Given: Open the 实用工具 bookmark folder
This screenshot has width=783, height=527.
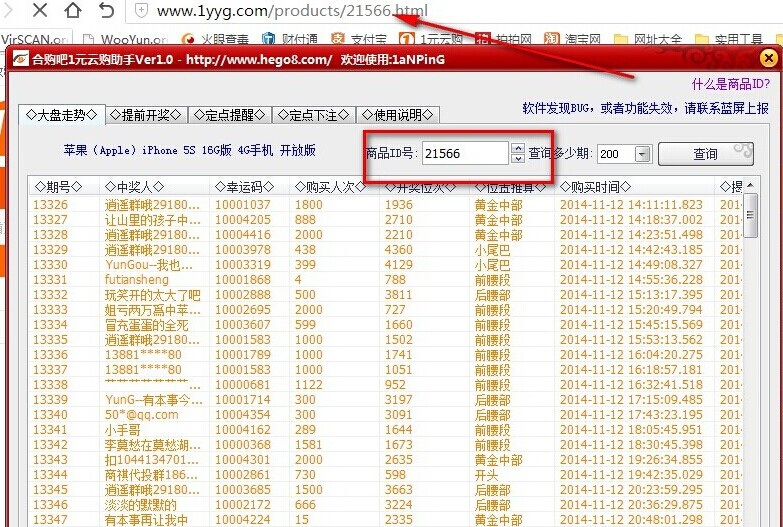Looking at the screenshot, I should pyautogui.click(x=729, y=39).
